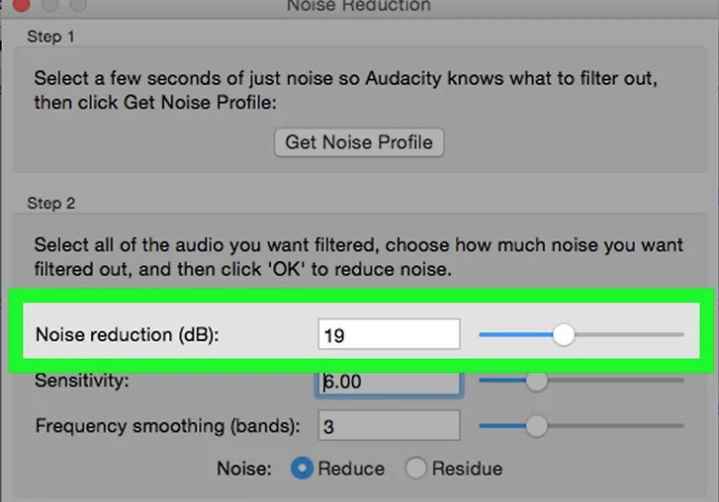Screen dimensions: 719x502
Task: Click the Frequency smoothing (bands) label
Action: pos(167,426)
